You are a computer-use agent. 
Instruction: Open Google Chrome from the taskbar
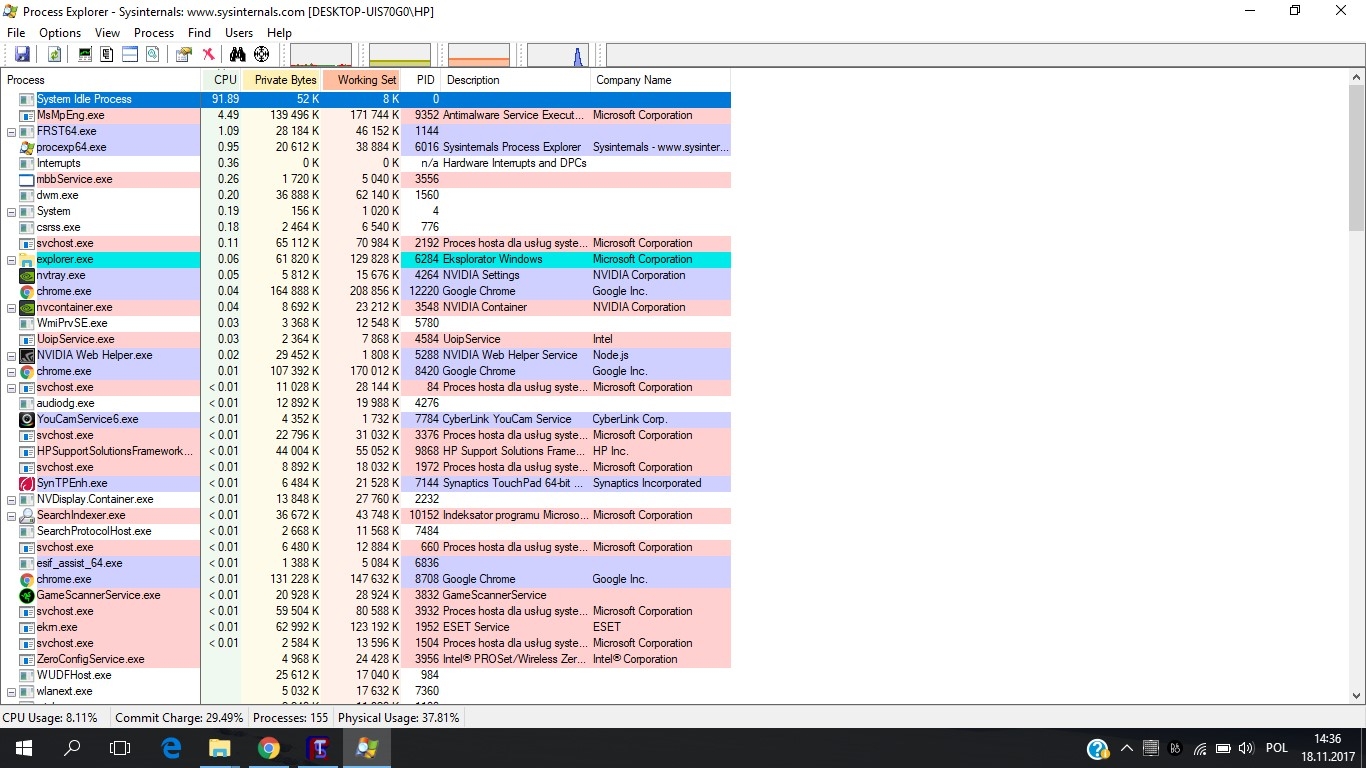click(x=268, y=747)
